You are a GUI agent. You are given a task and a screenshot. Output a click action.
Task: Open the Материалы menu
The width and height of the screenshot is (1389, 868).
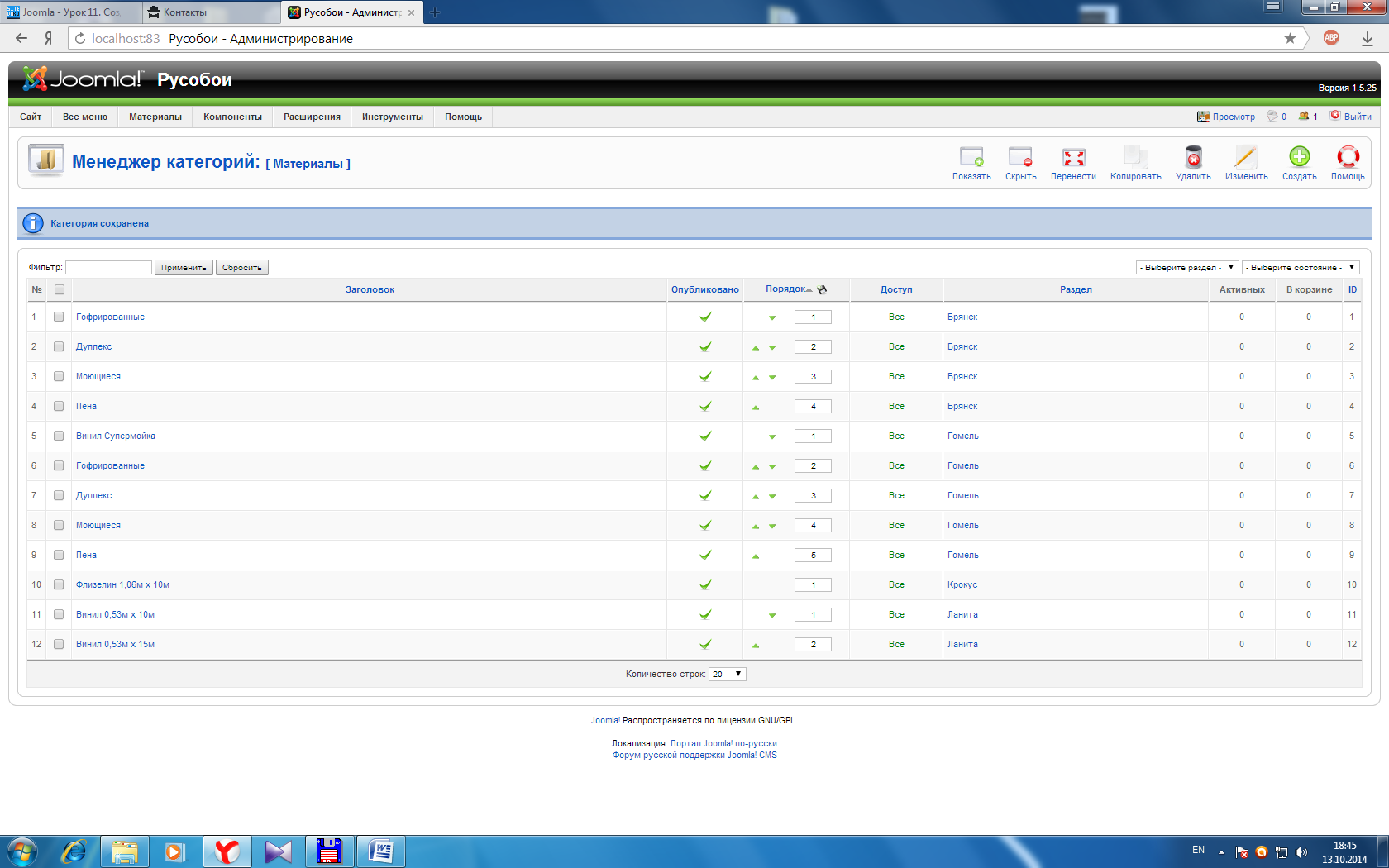pos(155,117)
